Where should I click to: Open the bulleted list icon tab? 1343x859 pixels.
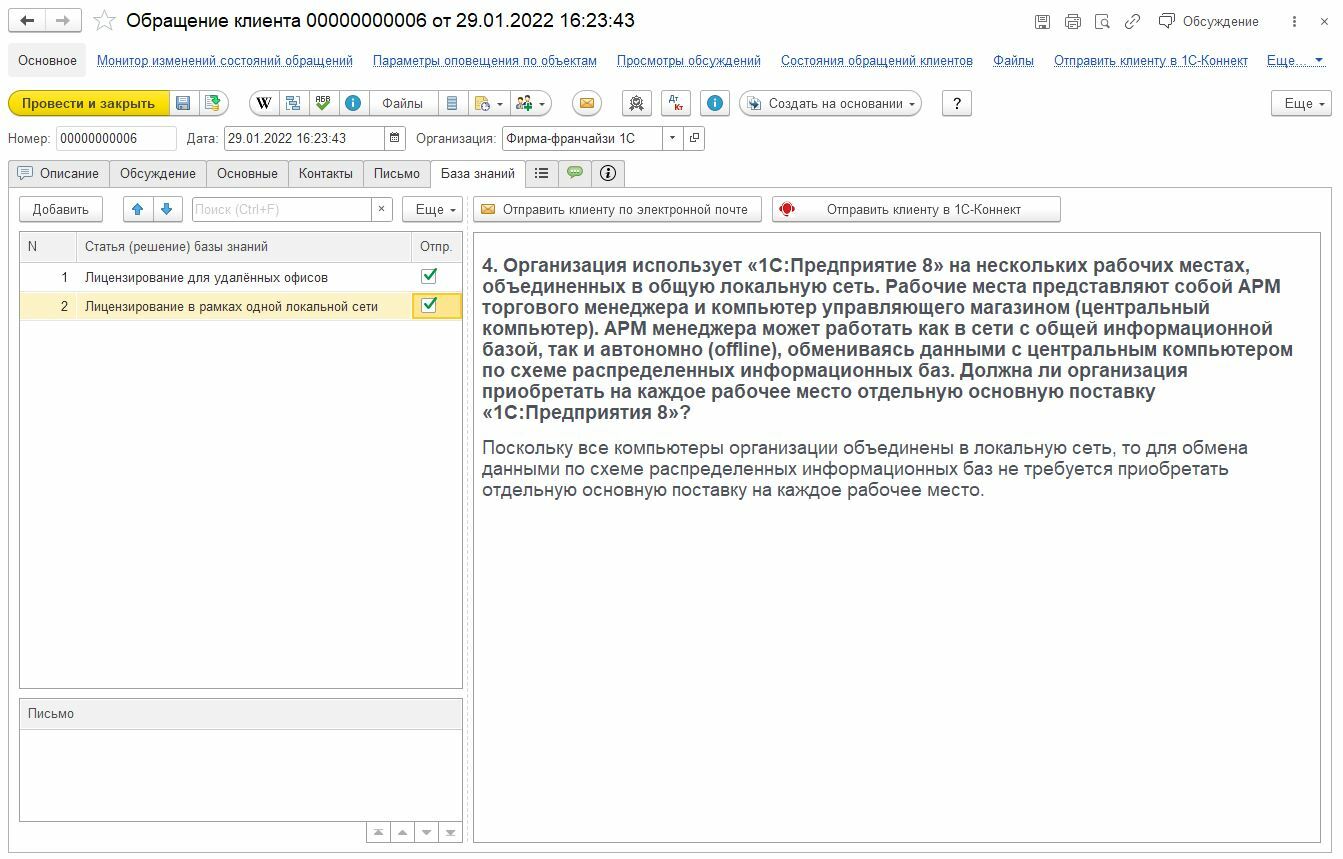541,173
